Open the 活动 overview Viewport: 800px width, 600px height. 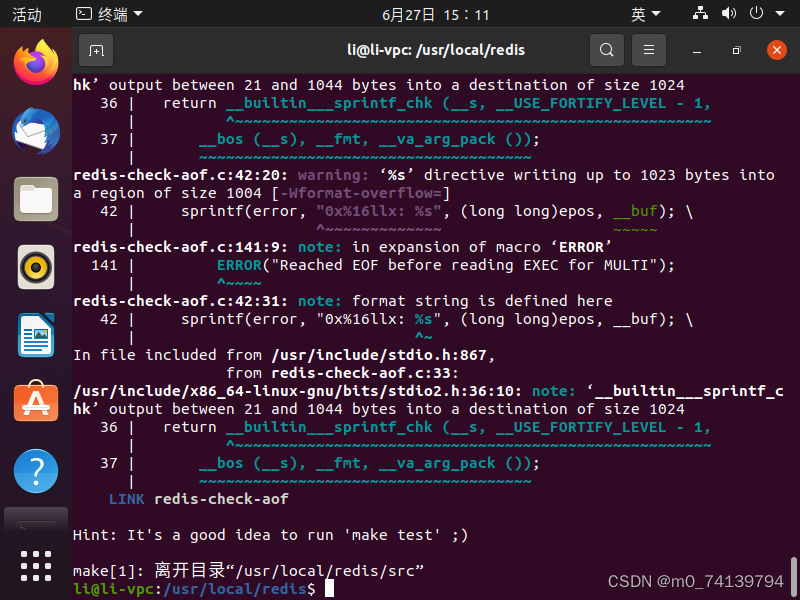(28, 13)
